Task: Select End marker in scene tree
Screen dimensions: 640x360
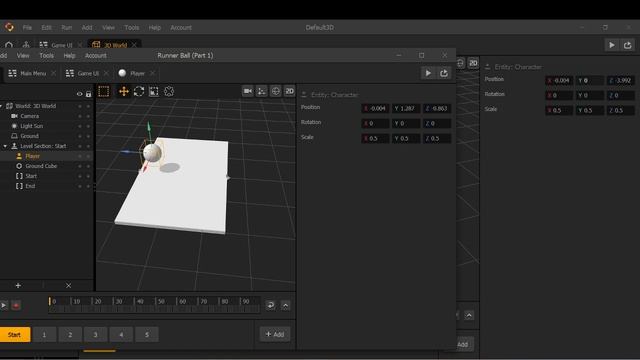Action: pyautogui.click(x=30, y=186)
